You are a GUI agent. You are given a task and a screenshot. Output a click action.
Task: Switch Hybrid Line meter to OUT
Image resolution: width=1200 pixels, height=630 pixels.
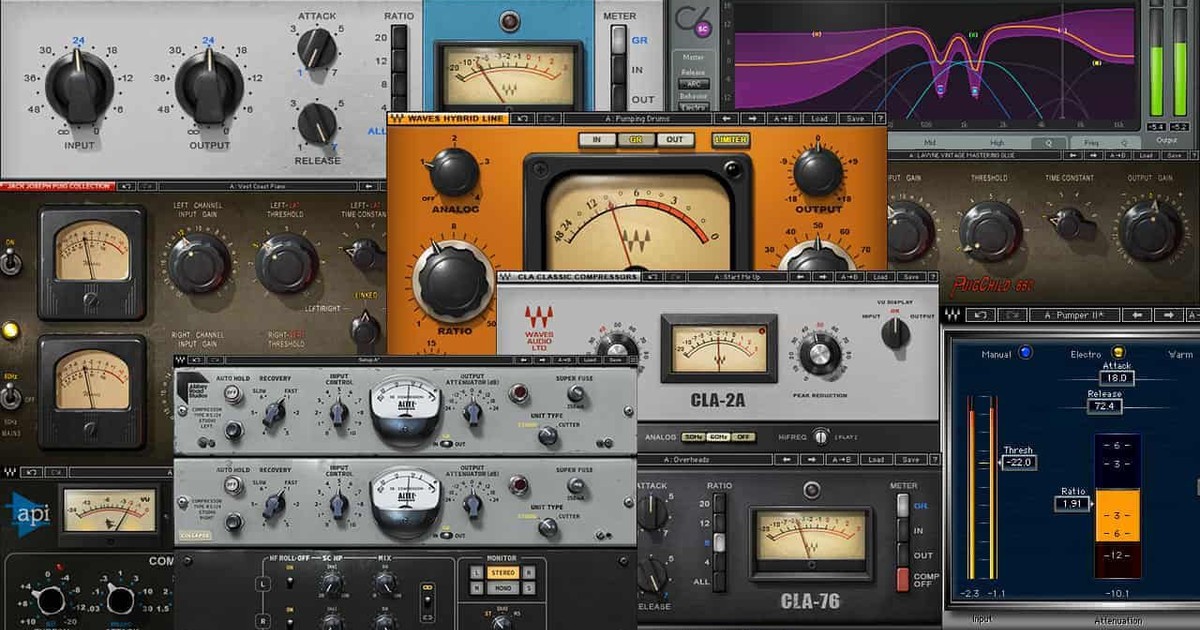point(675,140)
